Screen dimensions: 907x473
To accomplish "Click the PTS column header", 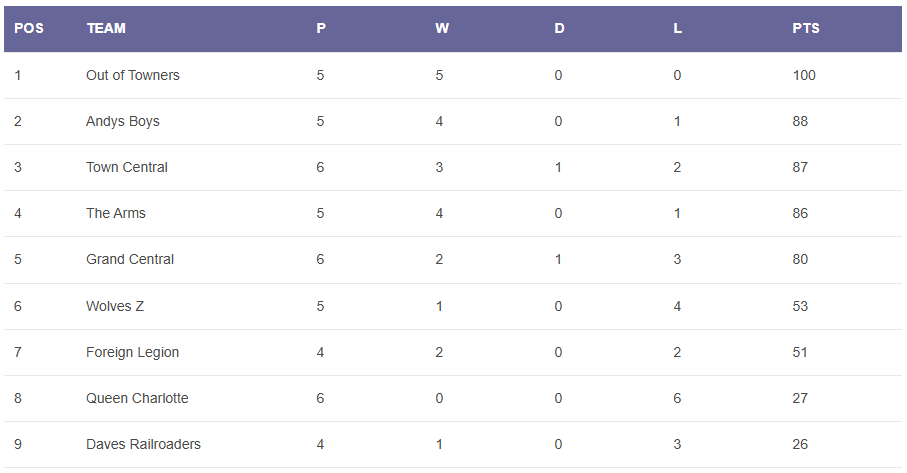I will [x=806, y=28].
